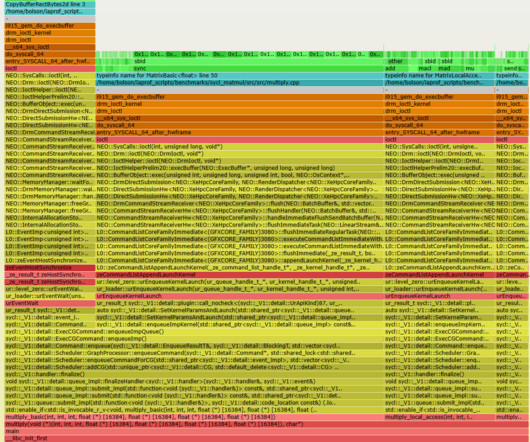Screen dimensions: 530x442
Task: Select the __libc_init_first bottom frame
Action: coord(266,438)
